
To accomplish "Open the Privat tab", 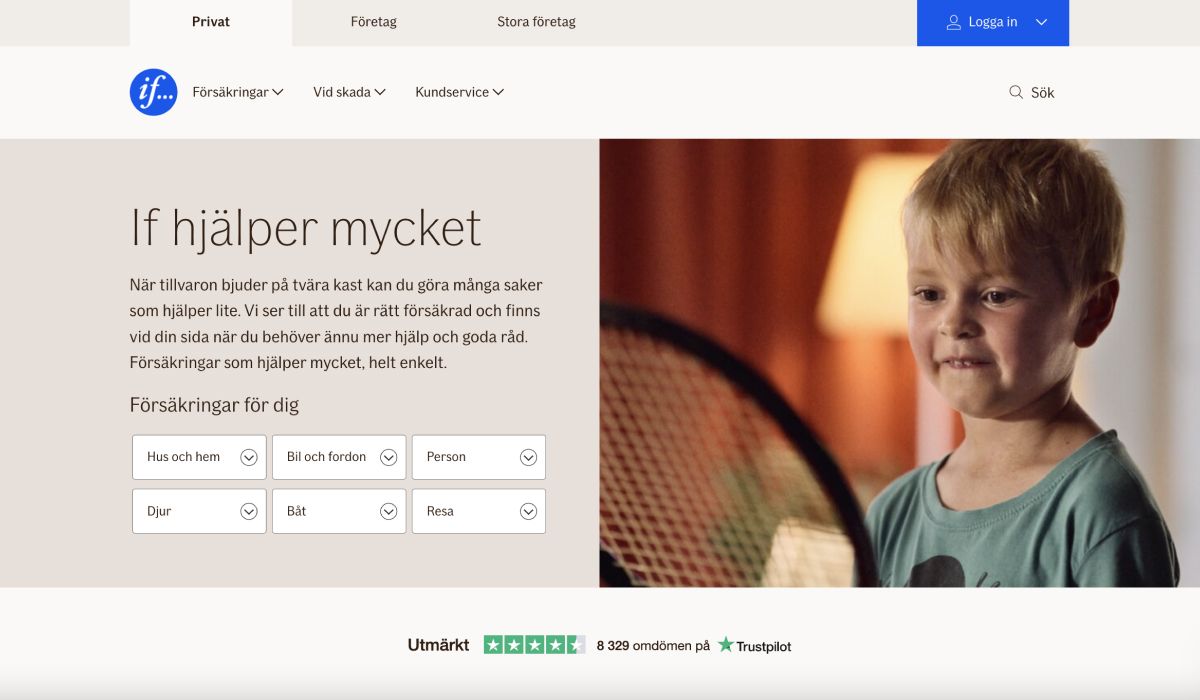I will (x=211, y=22).
